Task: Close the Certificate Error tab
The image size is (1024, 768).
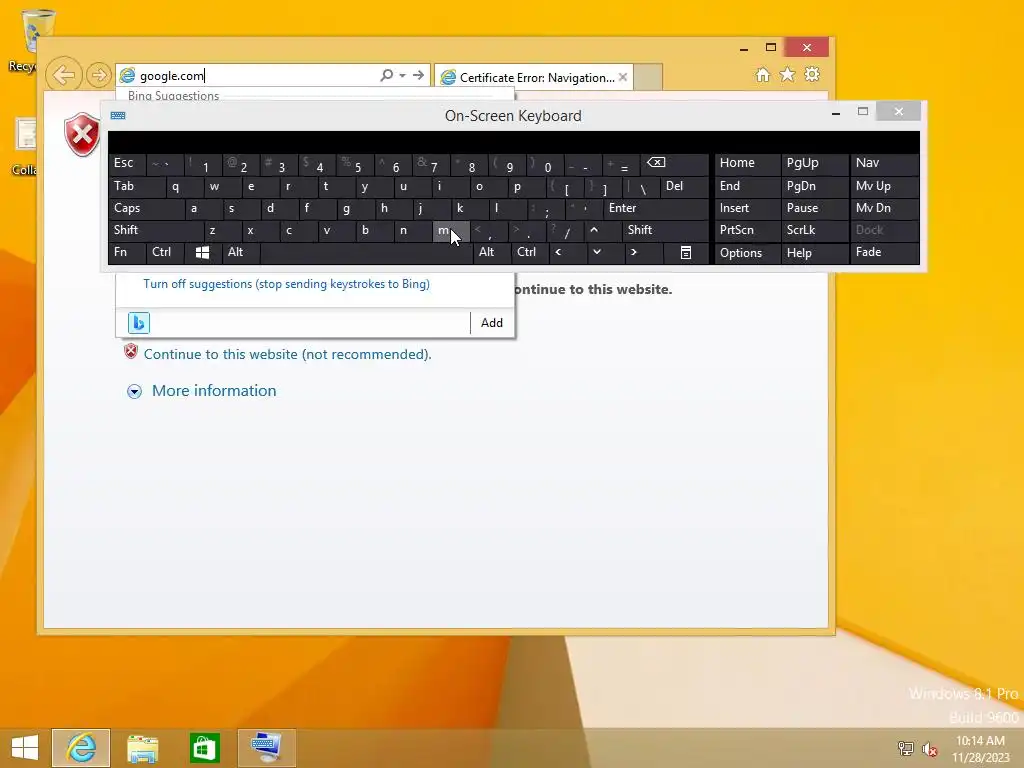Action: tap(623, 77)
